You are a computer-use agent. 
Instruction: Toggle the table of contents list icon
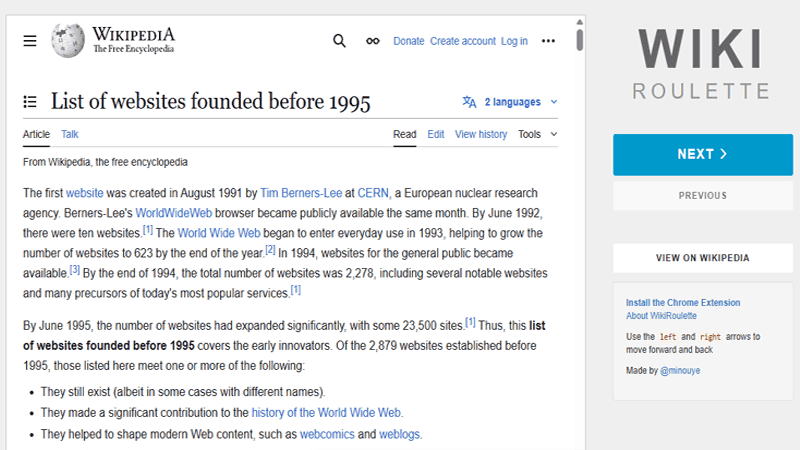point(30,102)
